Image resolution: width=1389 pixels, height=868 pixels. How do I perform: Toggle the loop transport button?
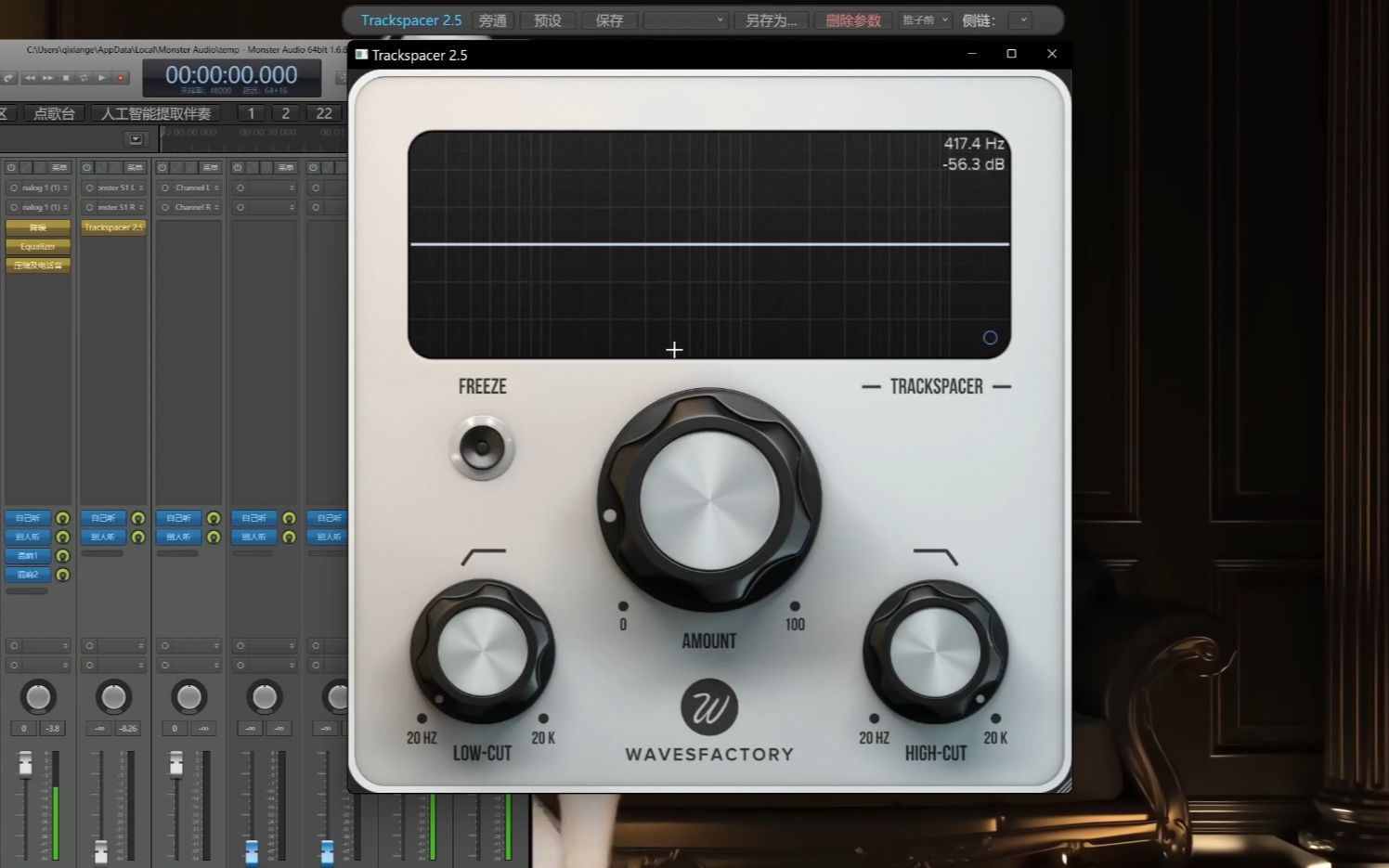pyautogui.click(x=84, y=78)
